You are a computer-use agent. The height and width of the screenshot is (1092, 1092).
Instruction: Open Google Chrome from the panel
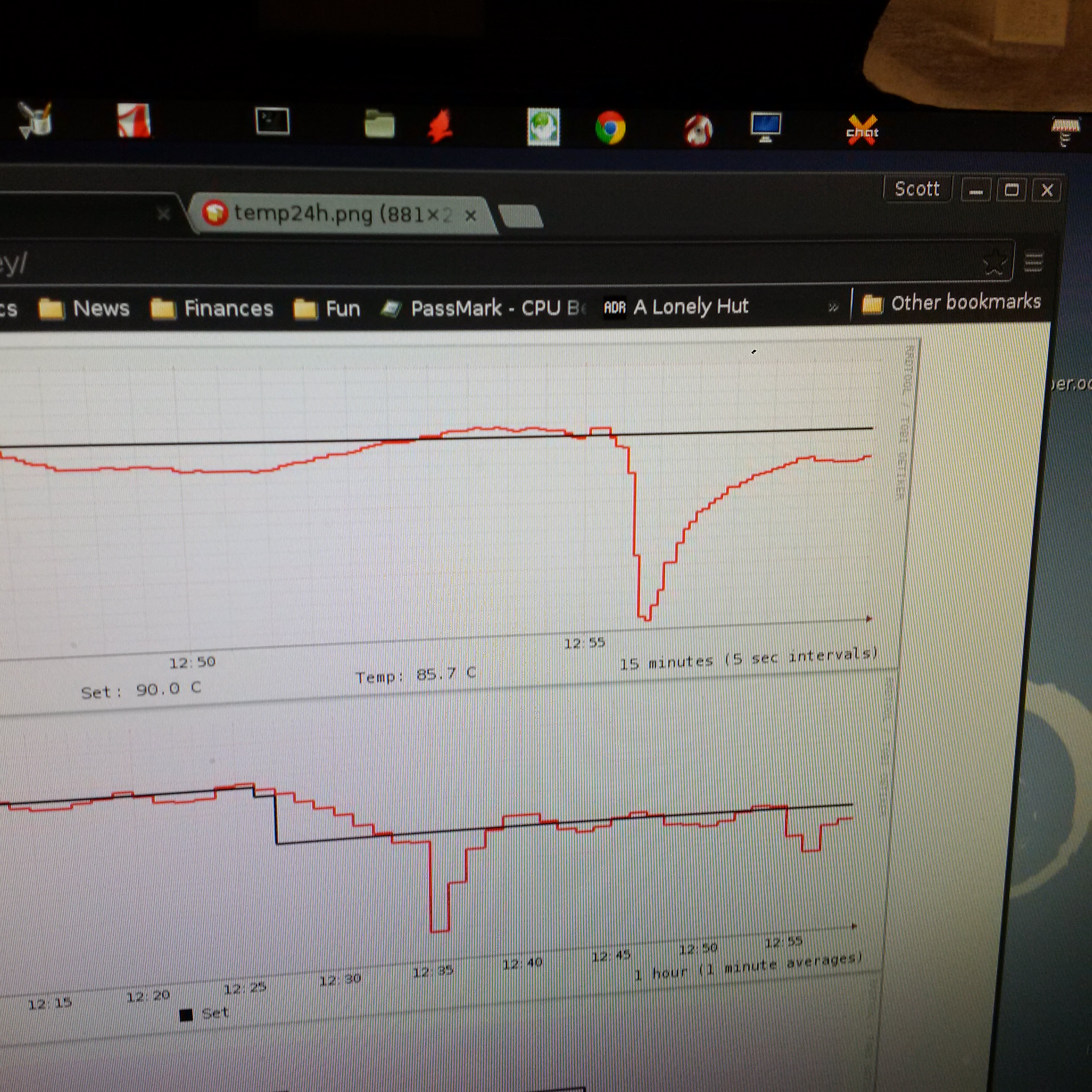pyautogui.click(x=610, y=128)
